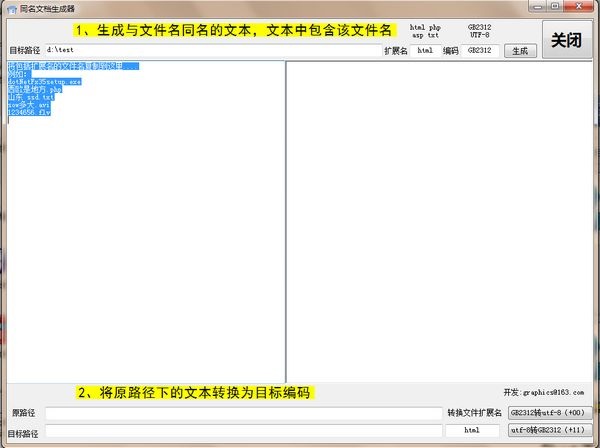Click the html php asp txt hint text
The width and height of the screenshot is (600, 448).
pyautogui.click(x=425, y=31)
